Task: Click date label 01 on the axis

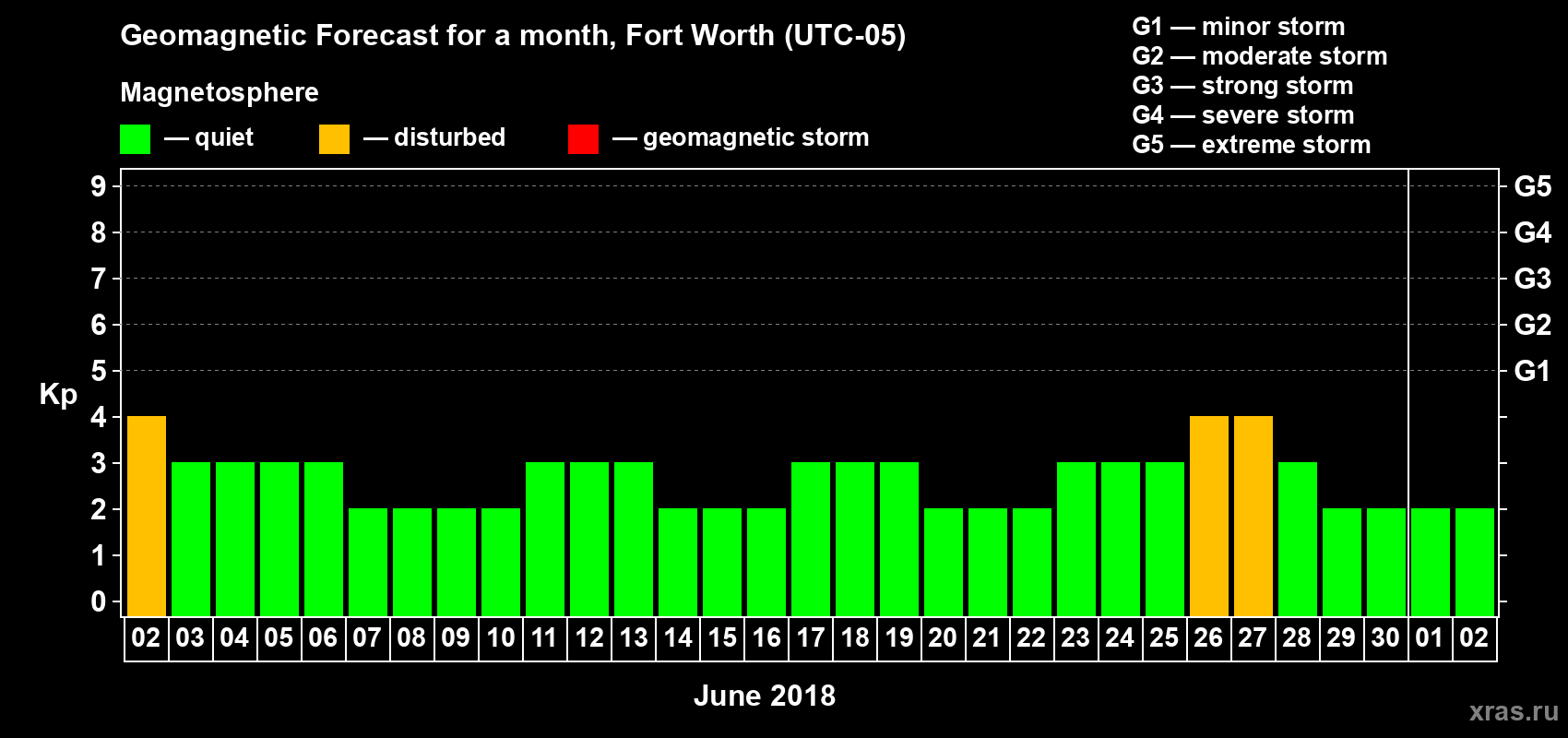Action: click(x=1430, y=638)
